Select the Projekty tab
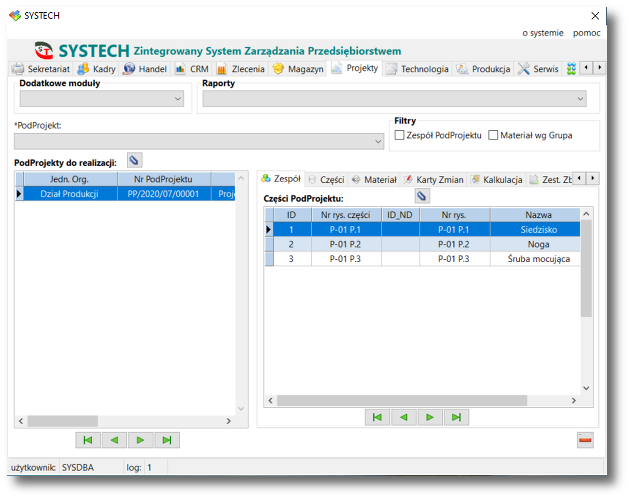This screenshot has height=499, width=630. click(x=355, y=68)
